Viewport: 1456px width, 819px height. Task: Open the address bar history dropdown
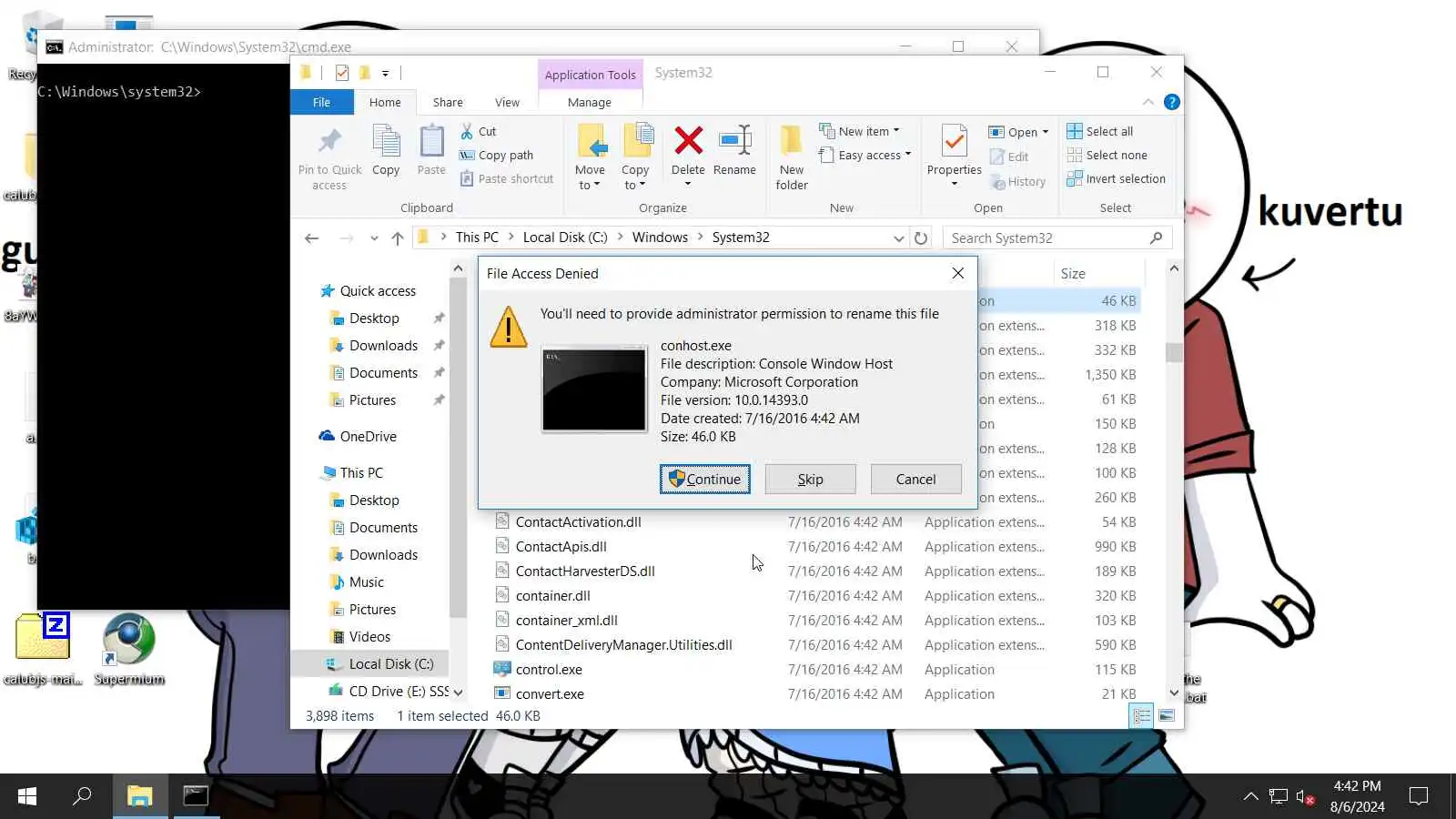pyautogui.click(x=899, y=238)
